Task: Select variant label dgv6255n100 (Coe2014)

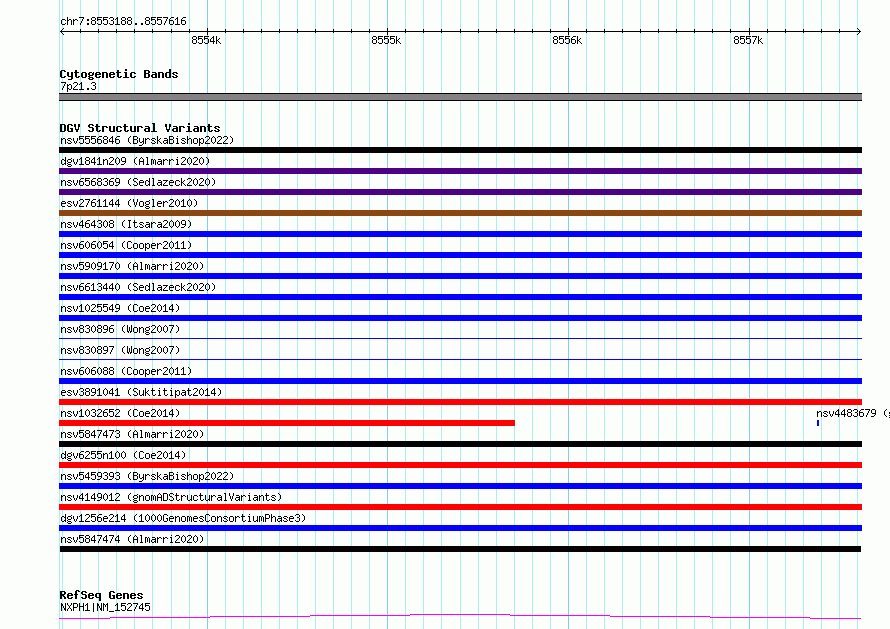Action: pyautogui.click(x=123, y=455)
